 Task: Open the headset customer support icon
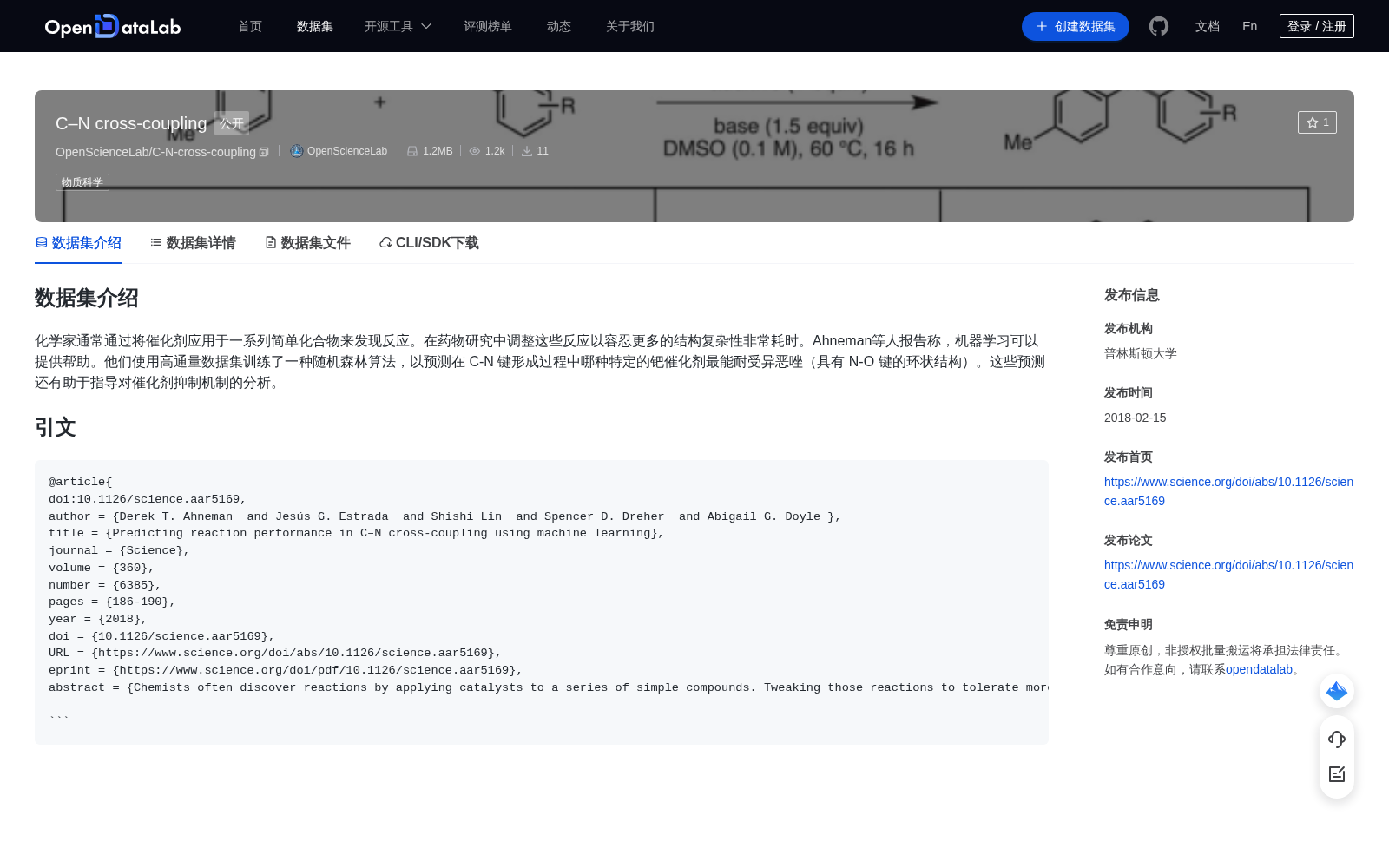pos(1337,739)
